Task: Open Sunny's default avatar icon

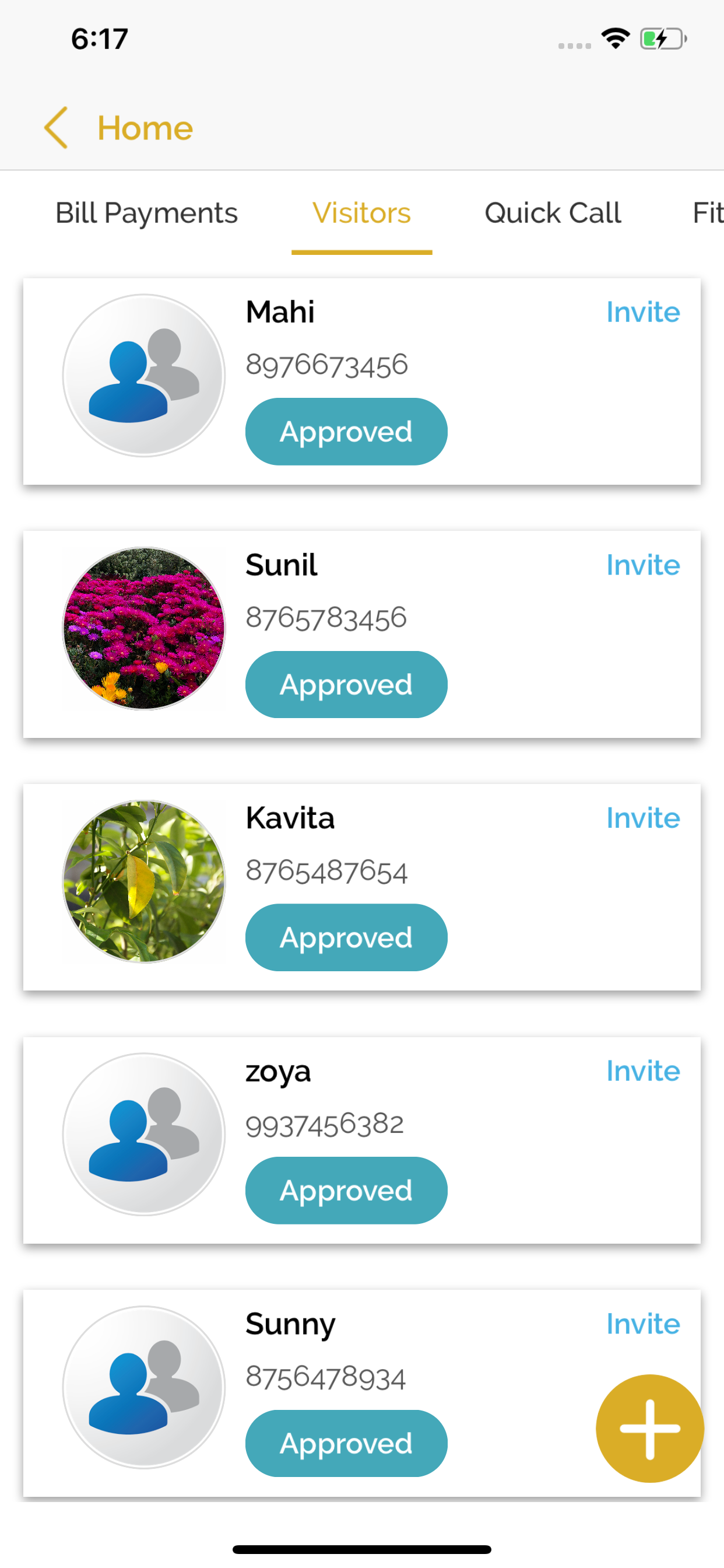Action: [144, 1387]
